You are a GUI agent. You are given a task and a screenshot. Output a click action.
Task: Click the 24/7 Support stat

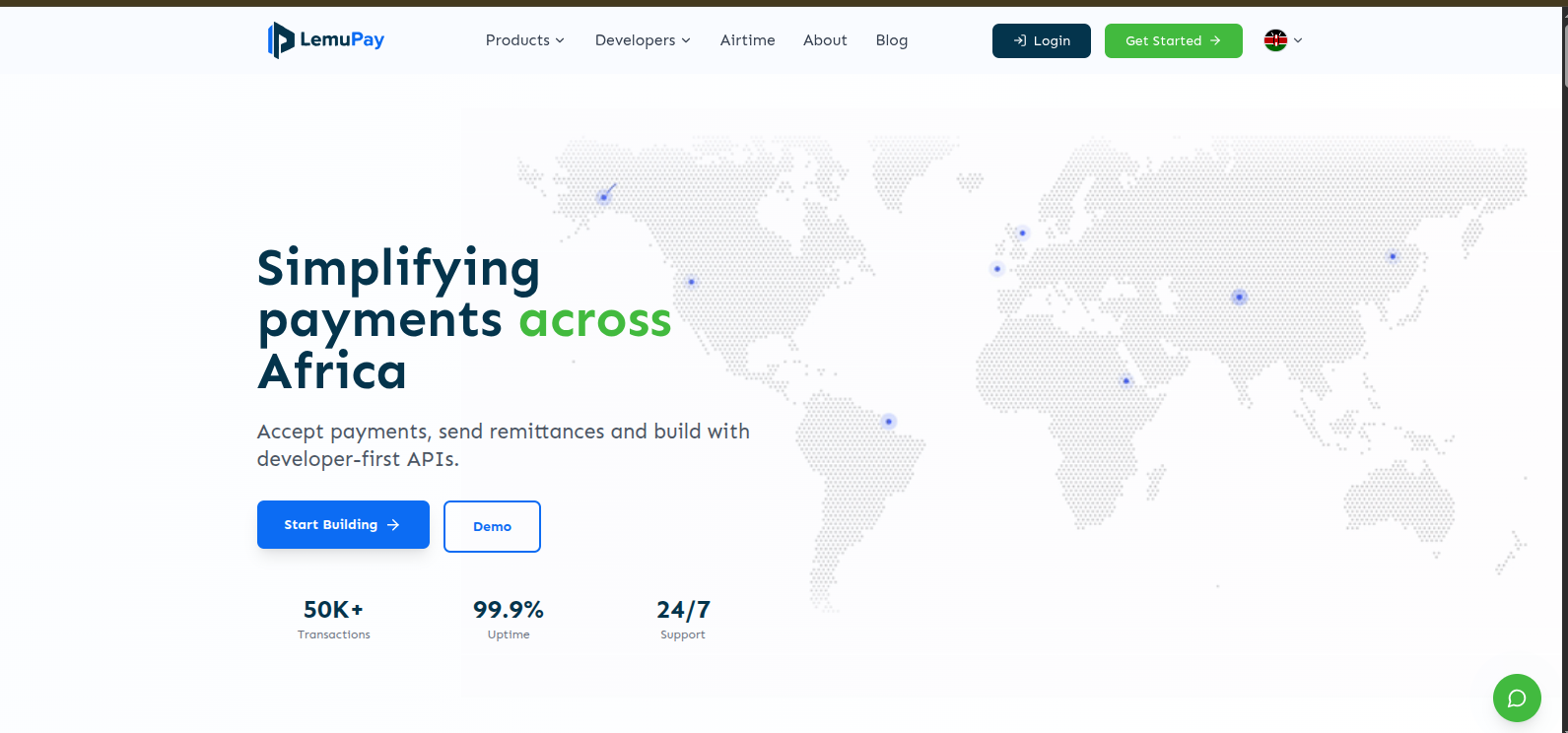(683, 620)
